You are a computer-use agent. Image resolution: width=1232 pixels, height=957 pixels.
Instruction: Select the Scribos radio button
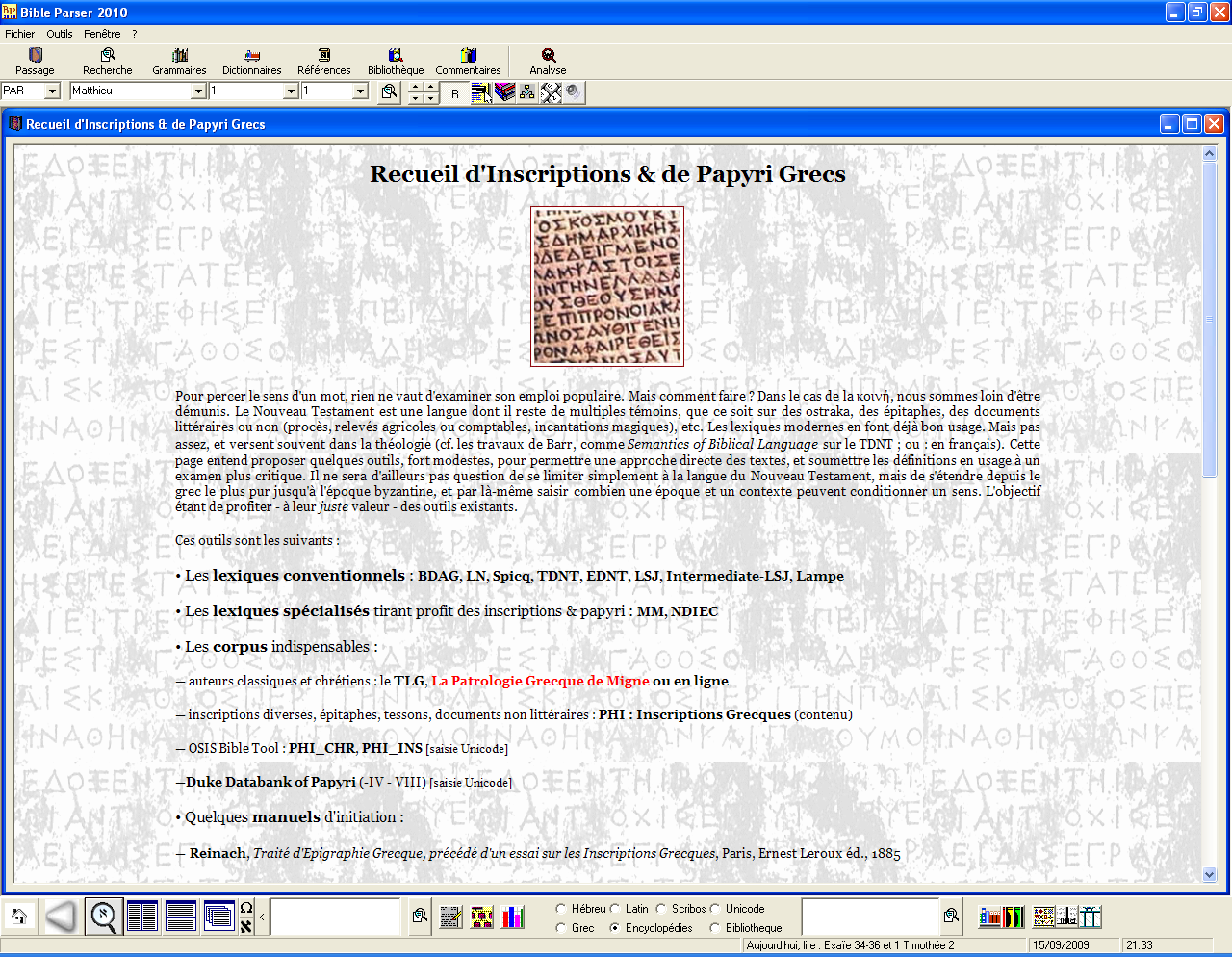coord(661,909)
